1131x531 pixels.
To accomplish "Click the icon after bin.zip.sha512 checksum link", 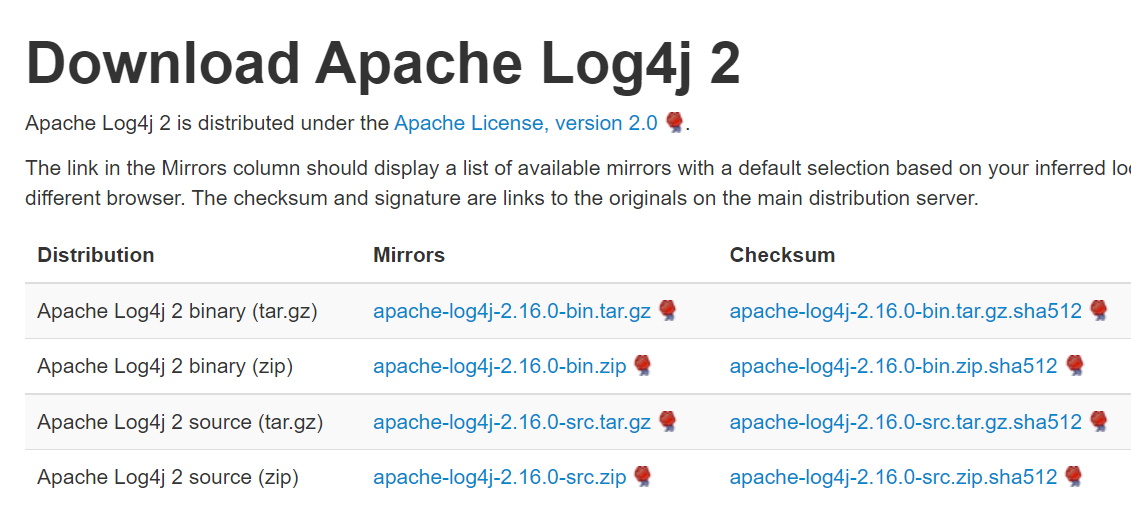I will click(1074, 365).
